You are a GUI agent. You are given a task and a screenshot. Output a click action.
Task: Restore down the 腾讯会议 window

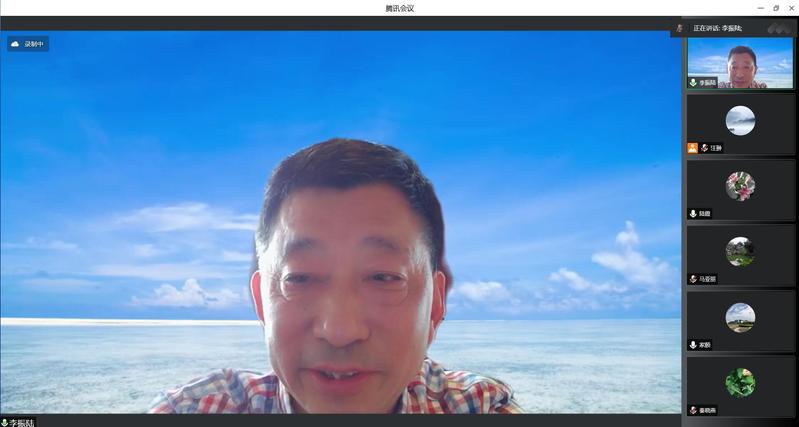point(776,8)
